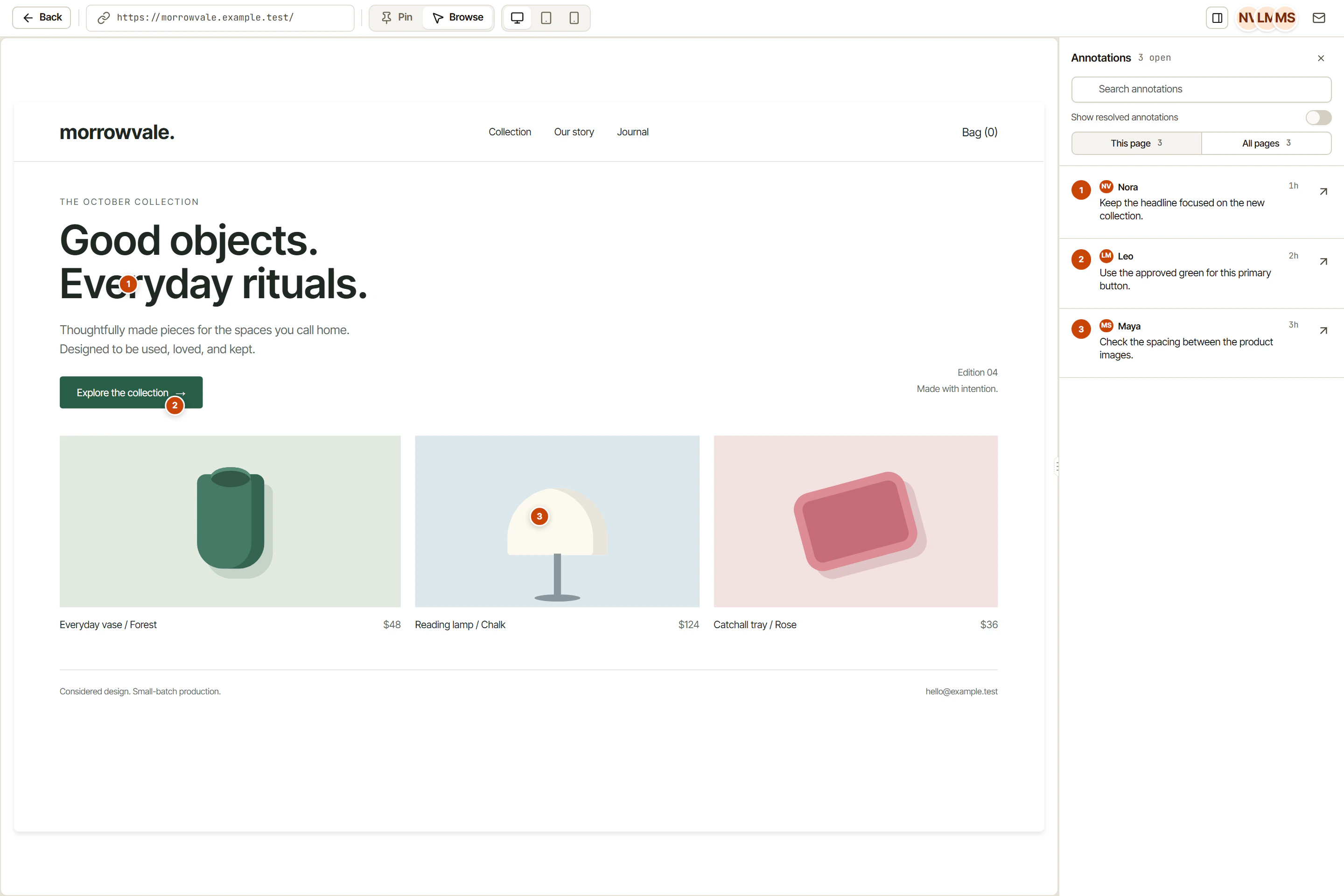Click Made with intention. text
The height and width of the screenshot is (896, 1344).
pos(957,389)
